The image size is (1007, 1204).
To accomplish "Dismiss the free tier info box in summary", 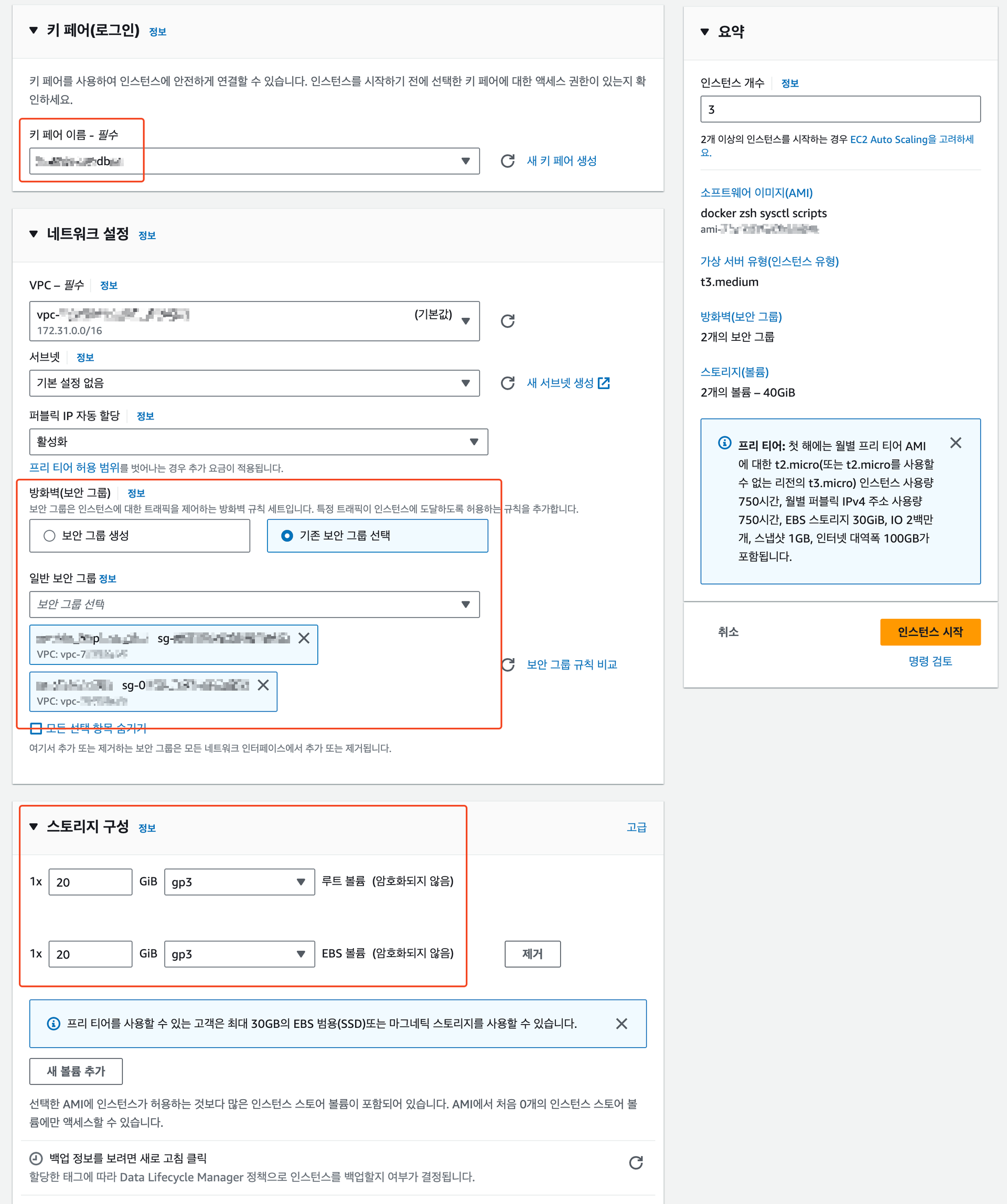I will (x=956, y=443).
